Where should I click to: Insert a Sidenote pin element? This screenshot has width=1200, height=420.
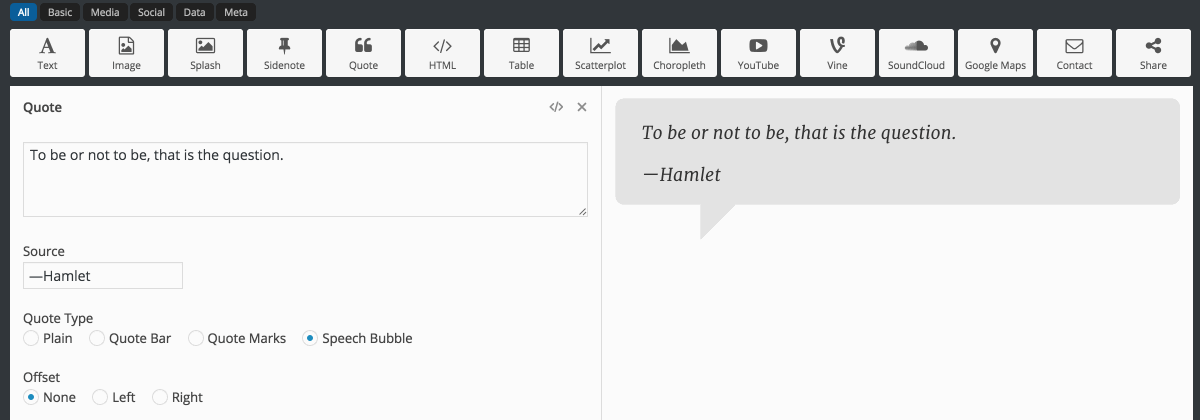[285, 53]
